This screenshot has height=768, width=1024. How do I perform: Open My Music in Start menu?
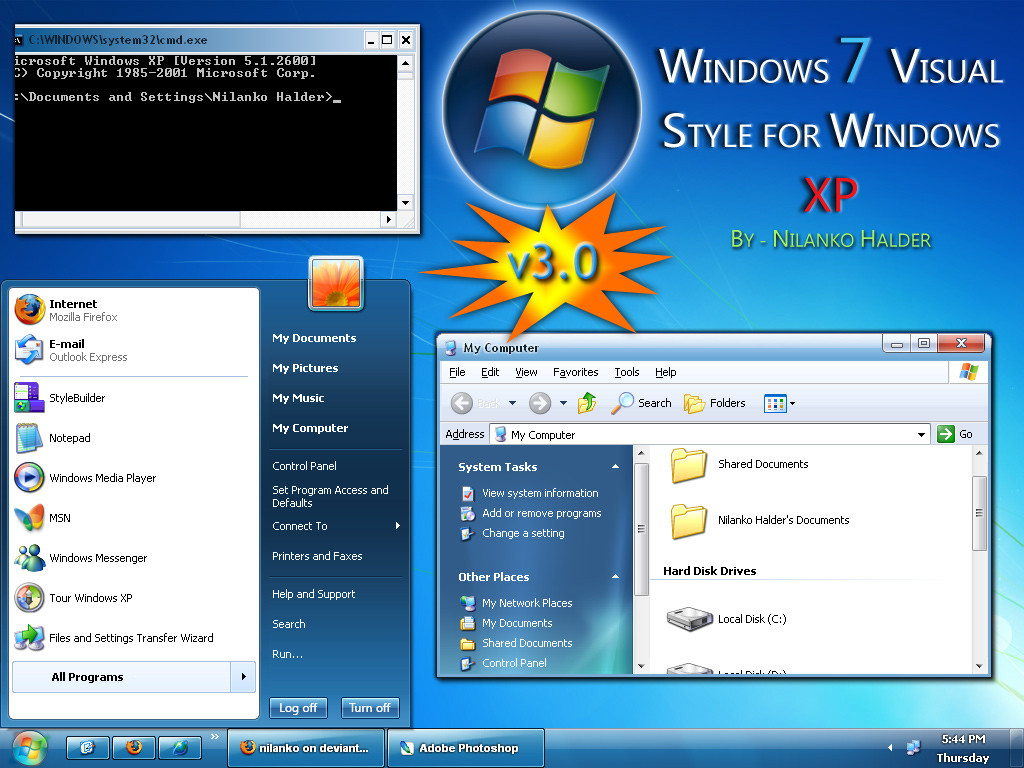click(298, 398)
